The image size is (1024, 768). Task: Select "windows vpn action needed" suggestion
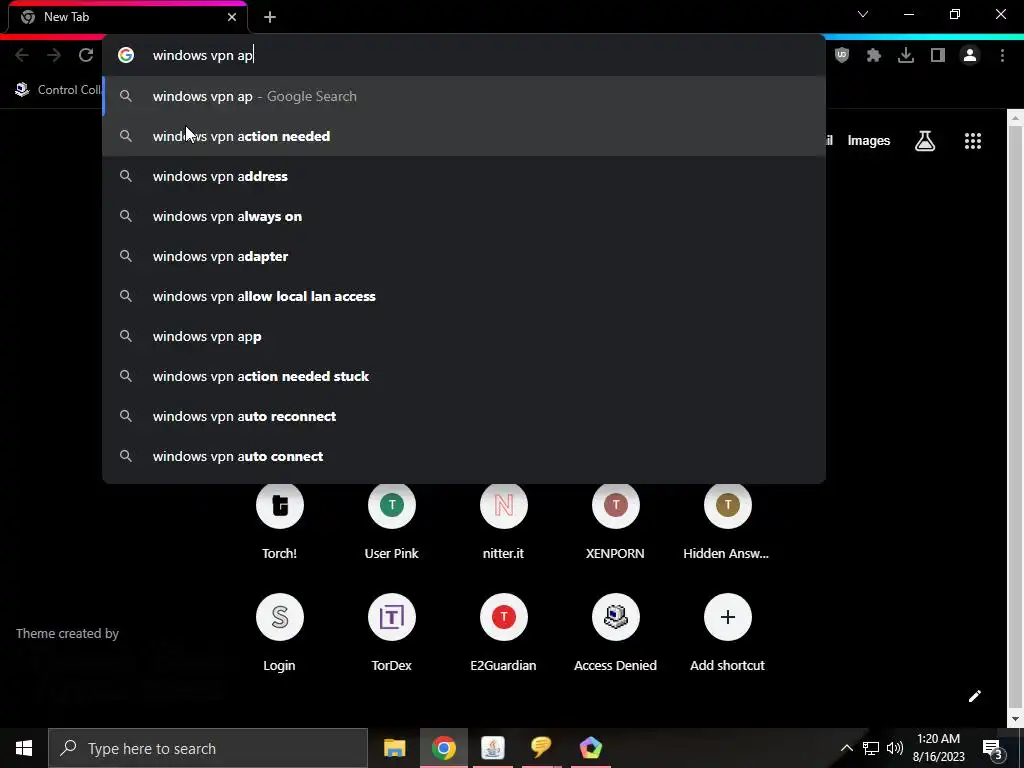click(464, 136)
